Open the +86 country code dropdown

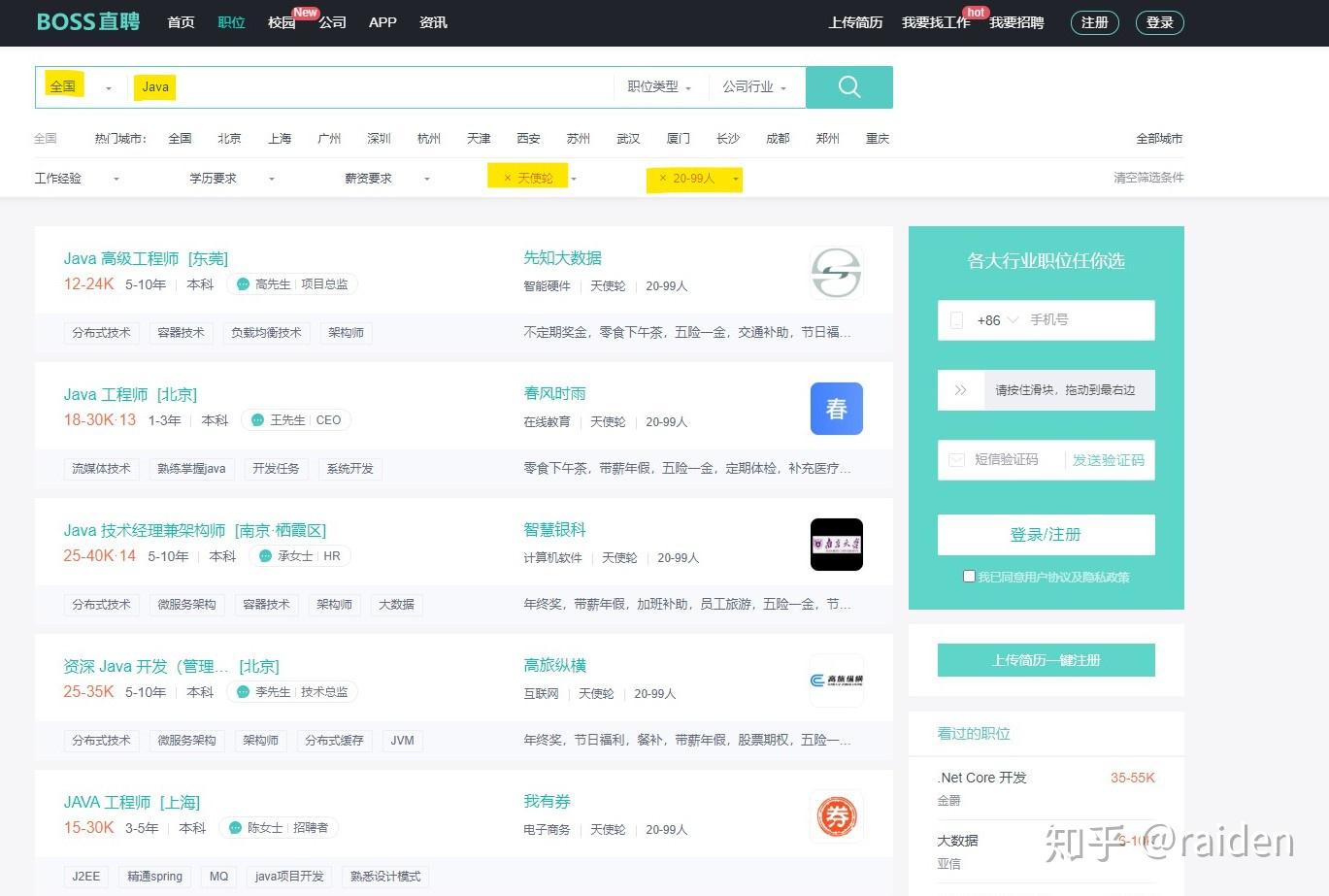coord(997,320)
